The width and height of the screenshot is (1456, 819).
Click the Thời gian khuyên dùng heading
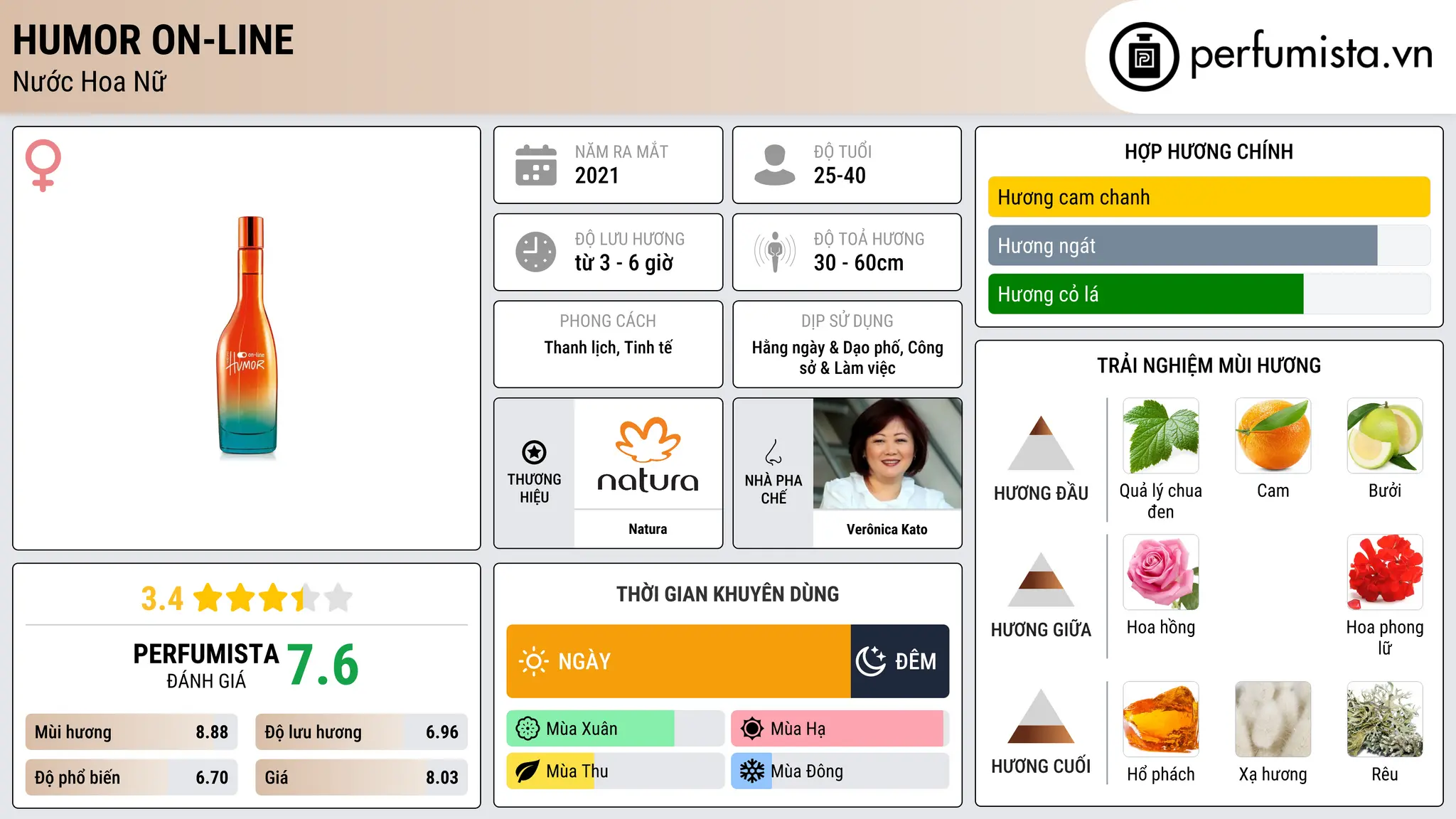click(728, 594)
